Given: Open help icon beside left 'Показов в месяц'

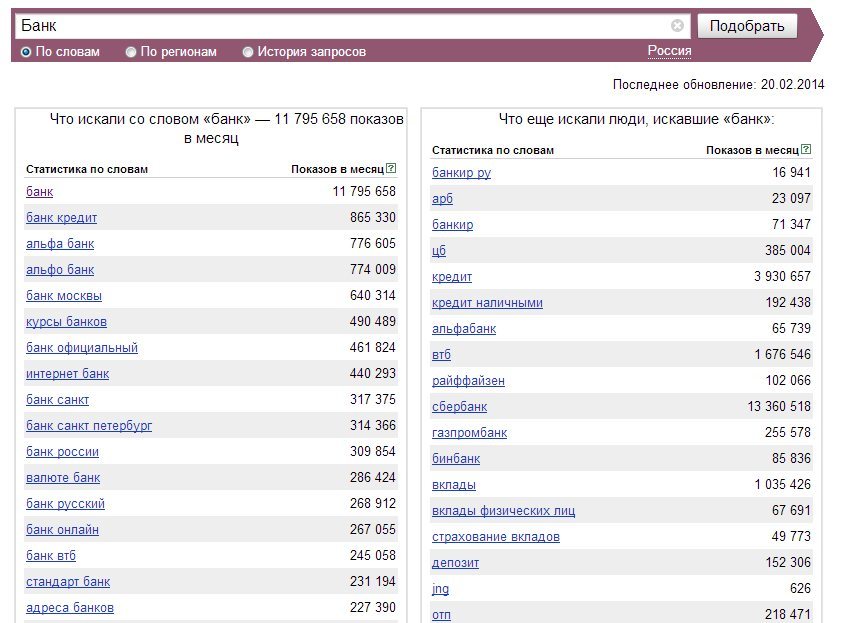Looking at the screenshot, I should (x=391, y=168).
